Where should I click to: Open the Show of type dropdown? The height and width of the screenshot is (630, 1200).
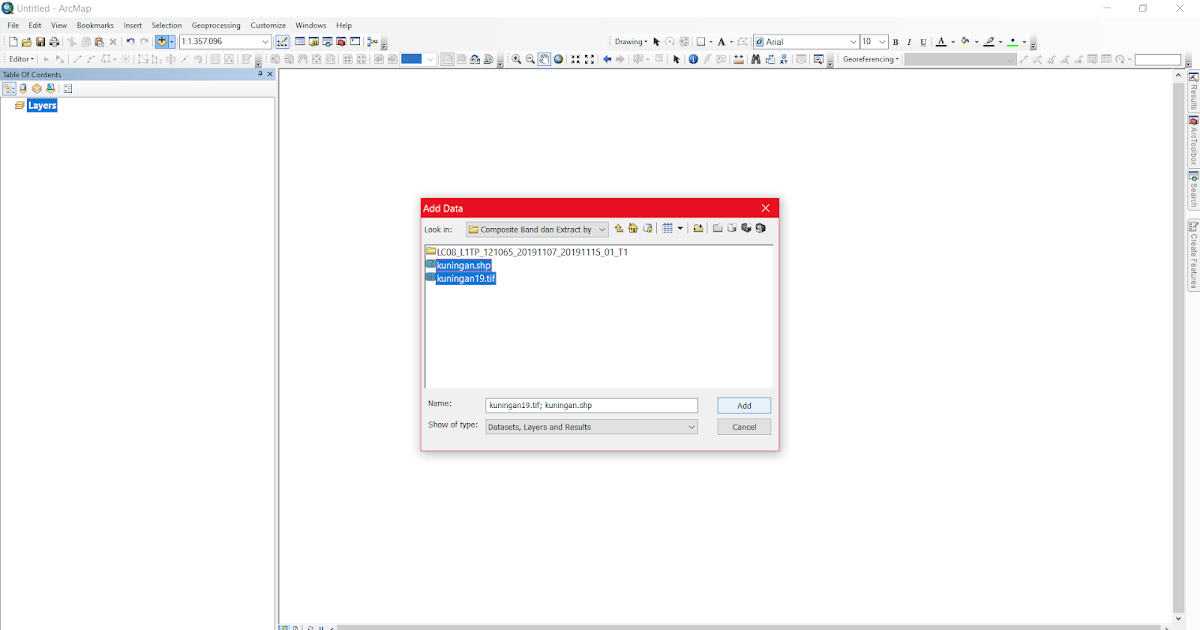click(691, 427)
